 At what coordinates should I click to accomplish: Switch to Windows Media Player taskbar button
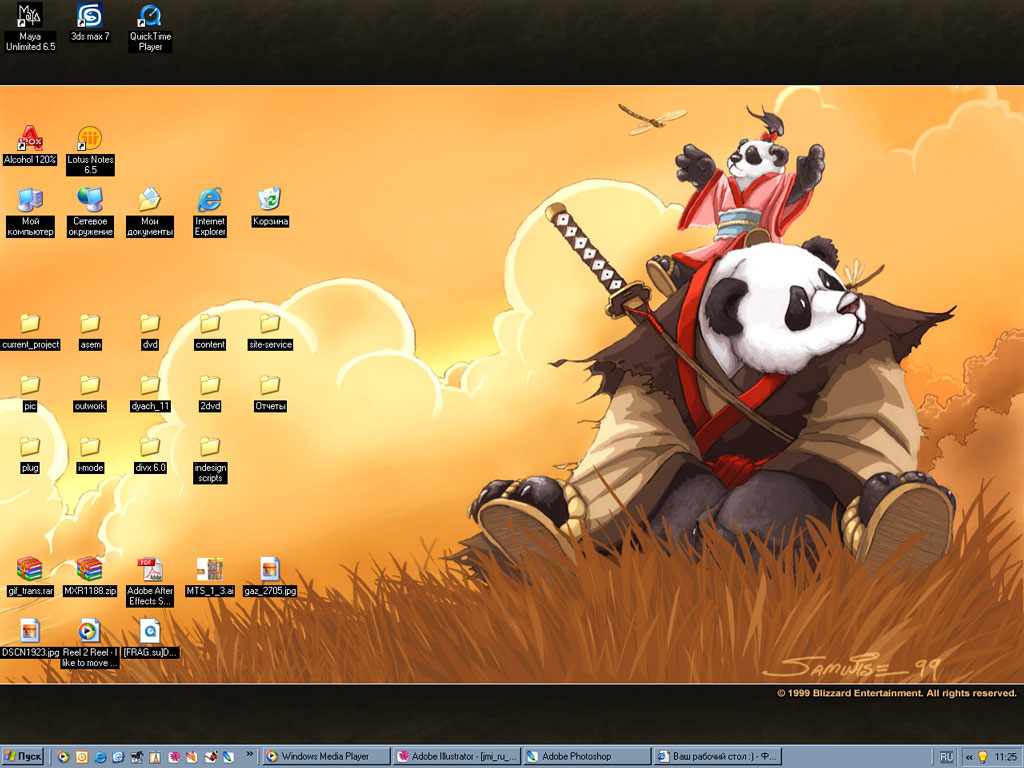pos(326,757)
